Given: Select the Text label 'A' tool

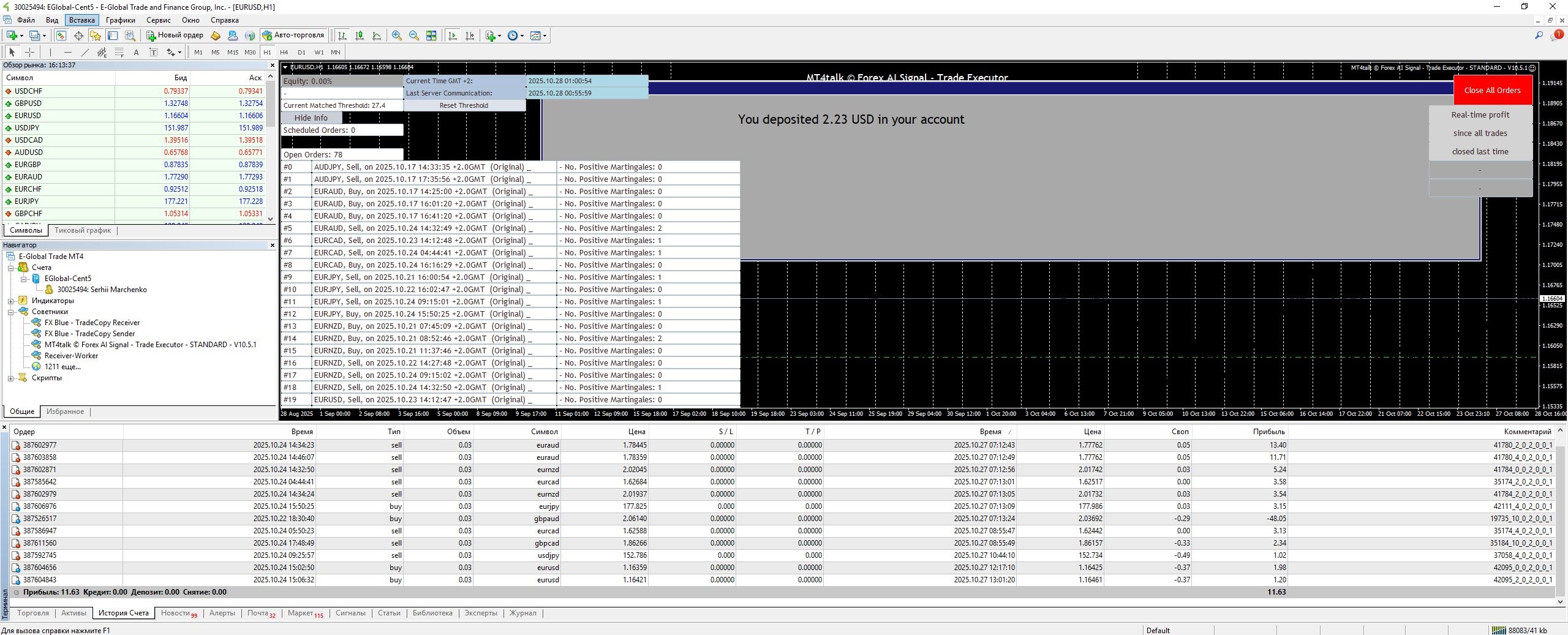Looking at the screenshot, I should coord(136,52).
